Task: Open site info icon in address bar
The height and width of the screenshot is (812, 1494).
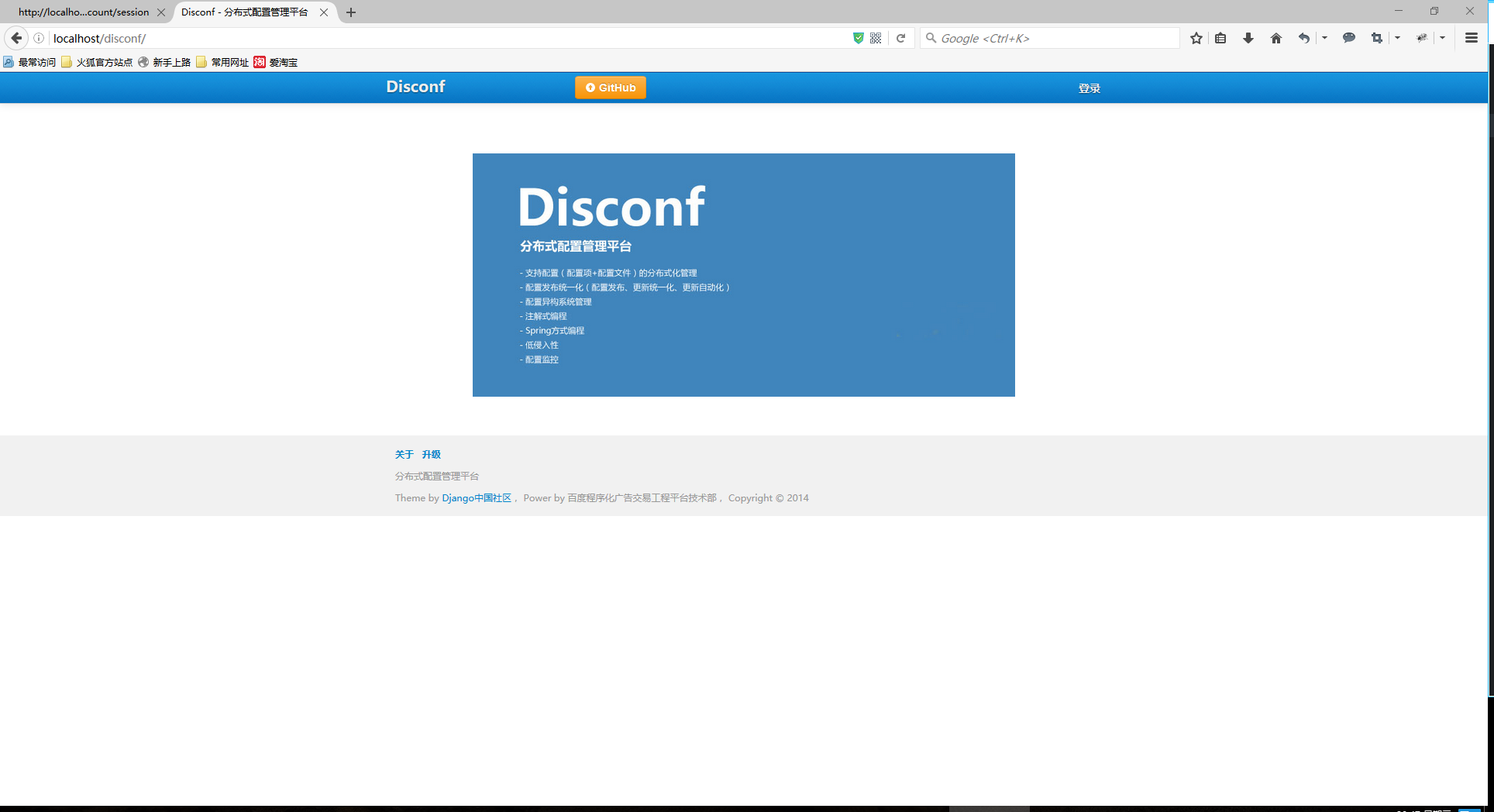Action: pyautogui.click(x=39, y=38)
